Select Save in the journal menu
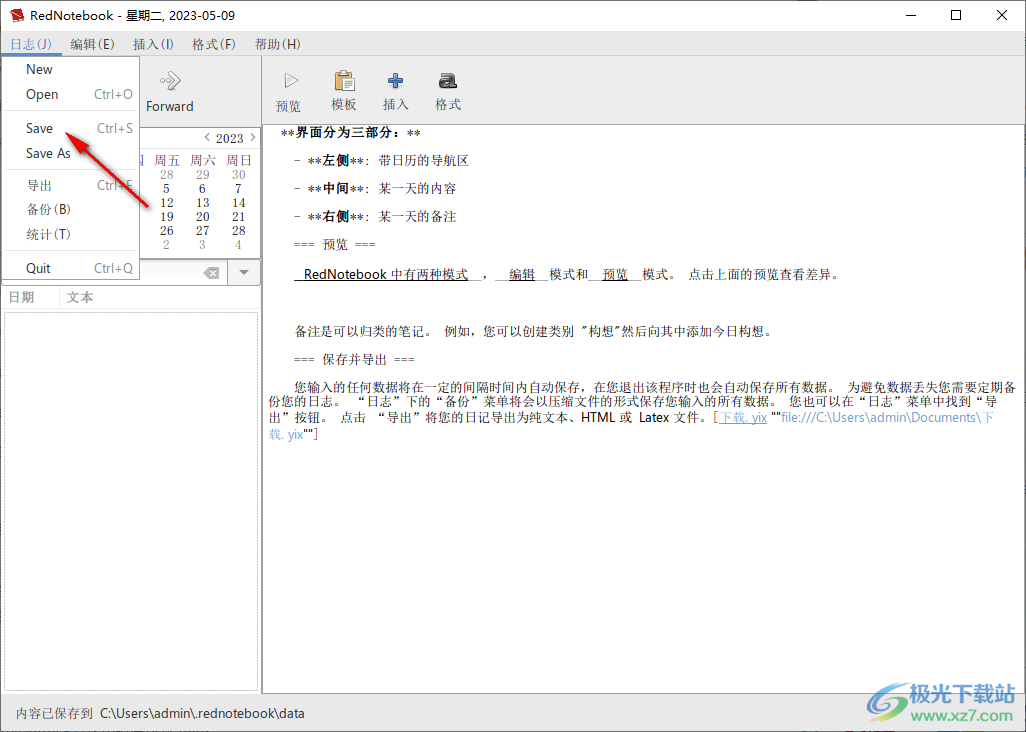Screen dimensions: 1026x732 click(x=71, y=128)
